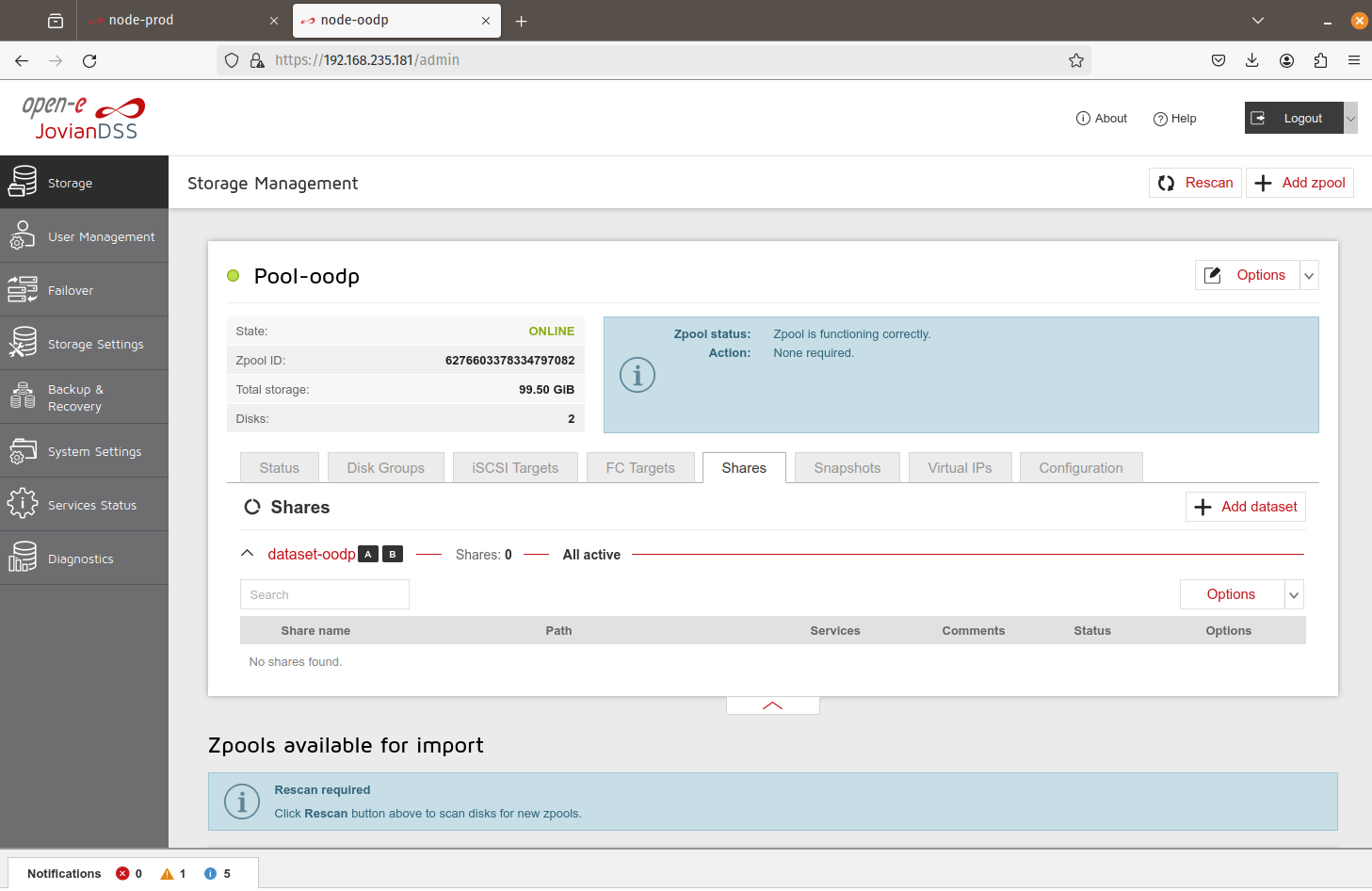This screenshot has height=891, width=1372.
Task: Open browser extensions menu
Action: coord(1320,60)
